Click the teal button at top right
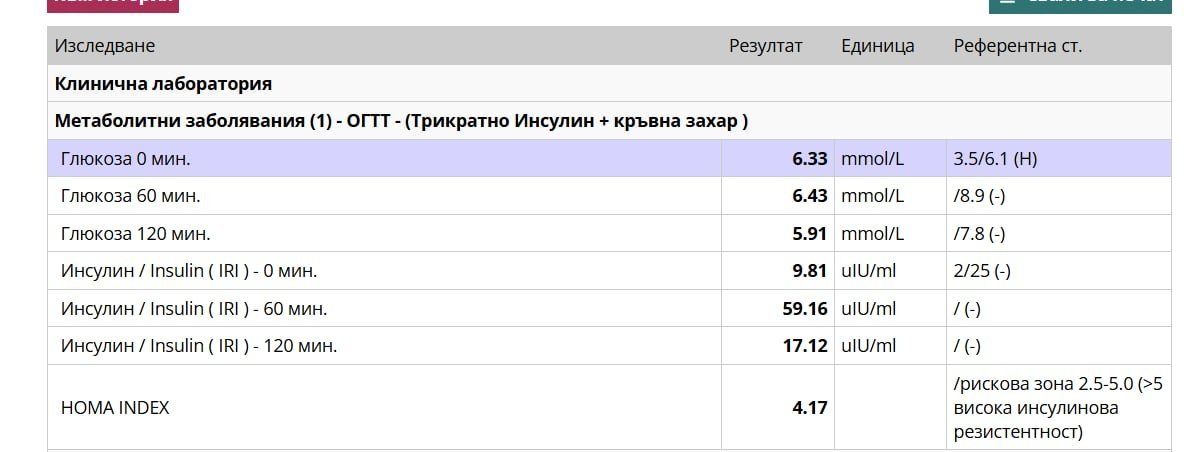The image size is (1187, 452). [x=1080, y=5]
